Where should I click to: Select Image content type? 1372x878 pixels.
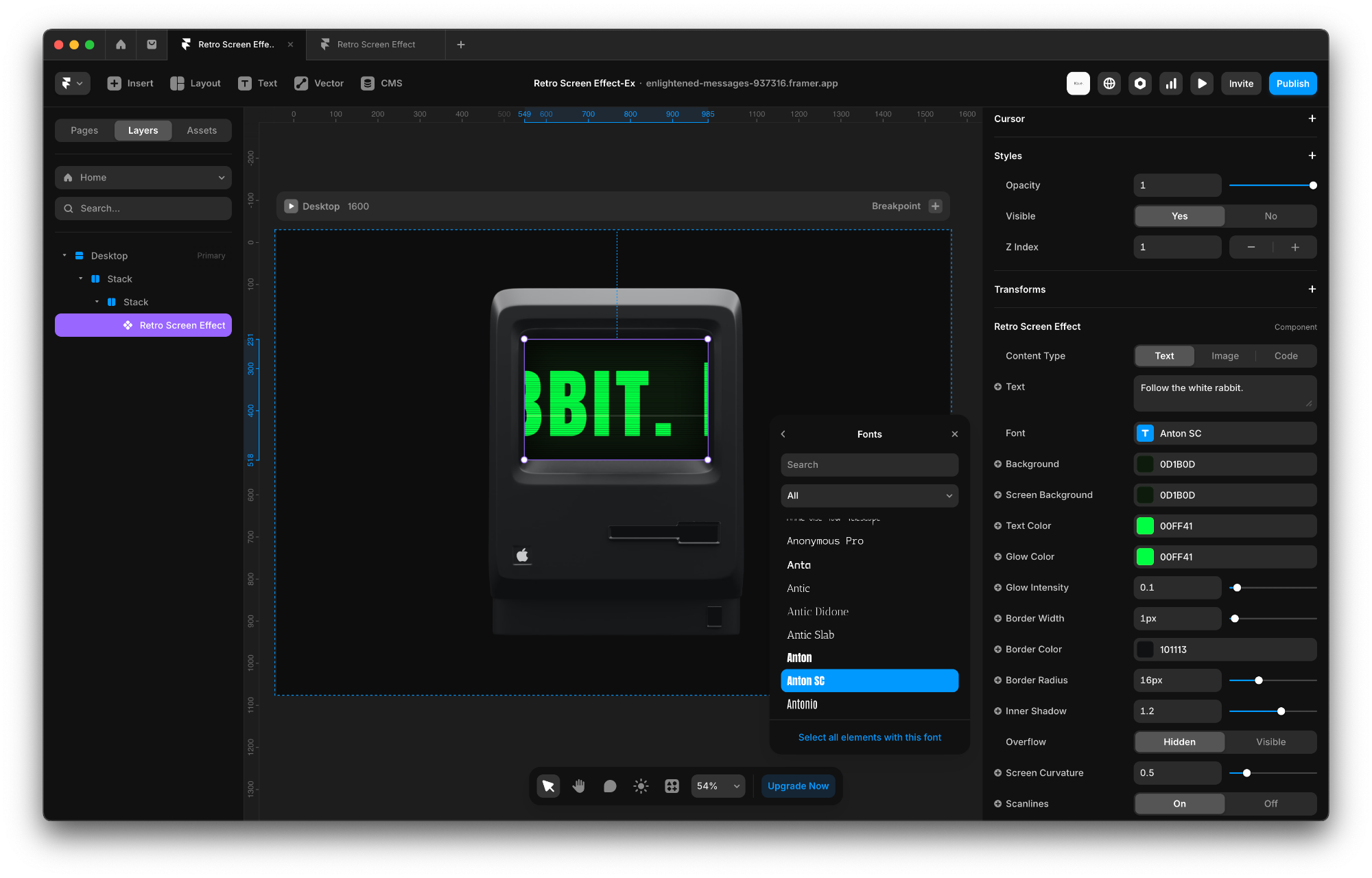pos(1225,356)
